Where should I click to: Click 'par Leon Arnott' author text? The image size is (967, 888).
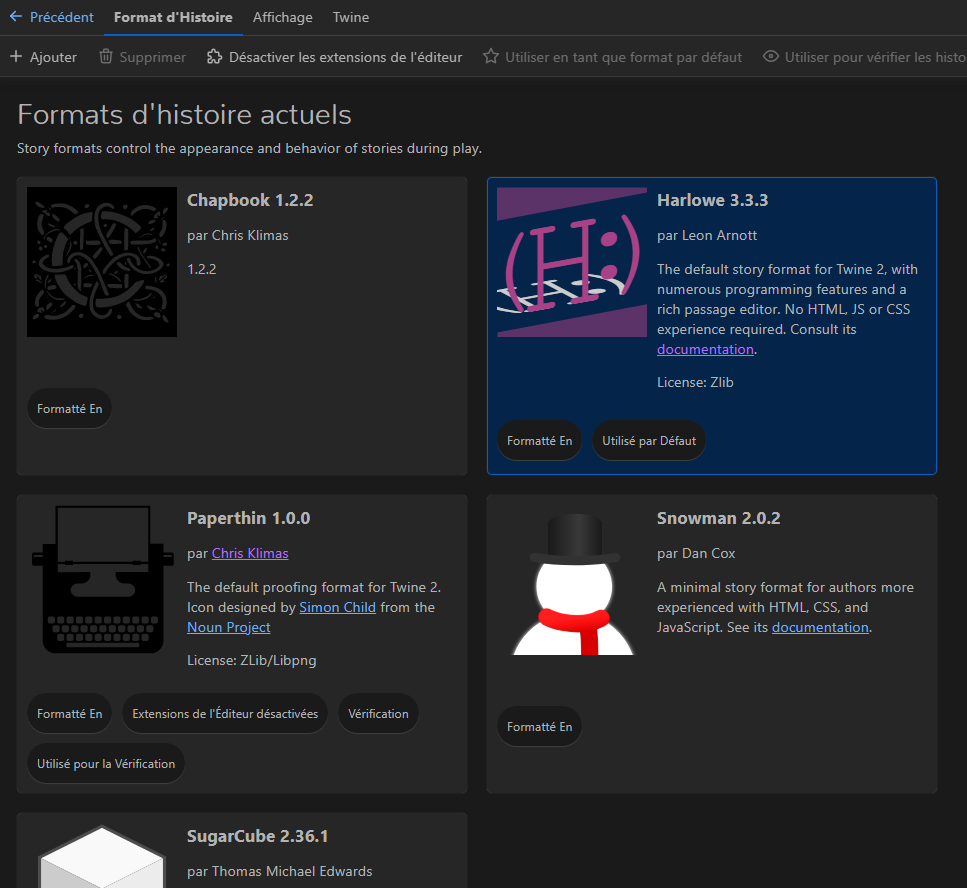coord(707,235)
